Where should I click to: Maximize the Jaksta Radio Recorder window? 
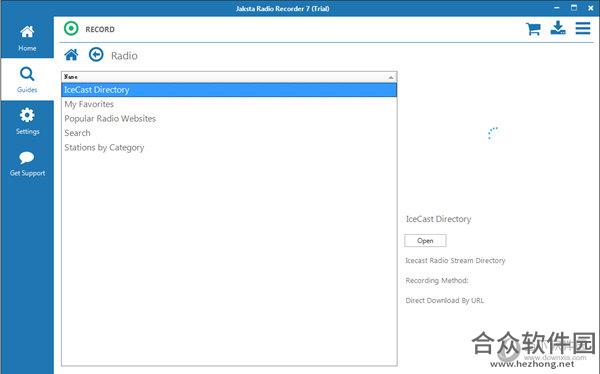coord(574,8)
